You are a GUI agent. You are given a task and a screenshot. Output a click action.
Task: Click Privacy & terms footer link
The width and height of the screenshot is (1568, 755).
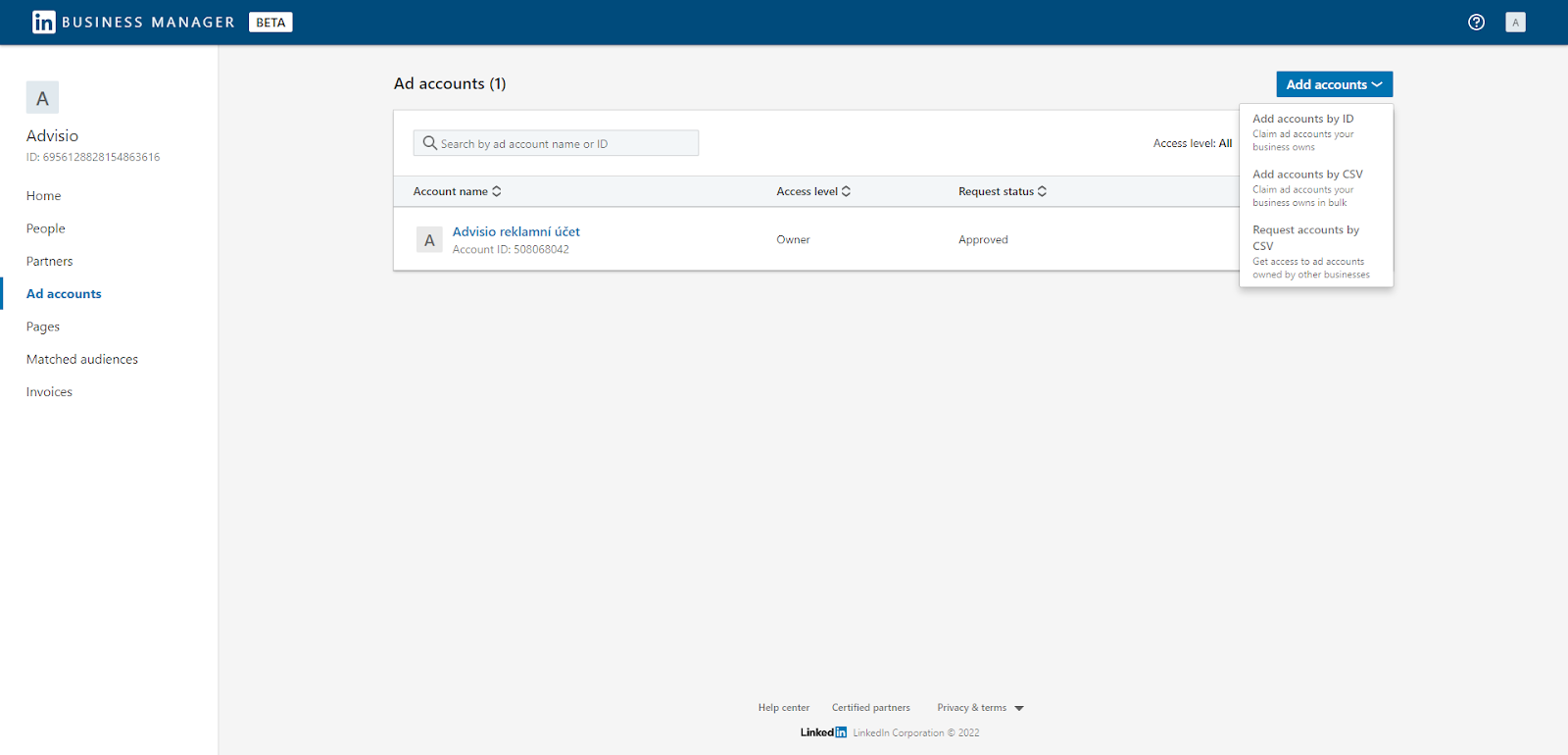click(x=971, y=708)
